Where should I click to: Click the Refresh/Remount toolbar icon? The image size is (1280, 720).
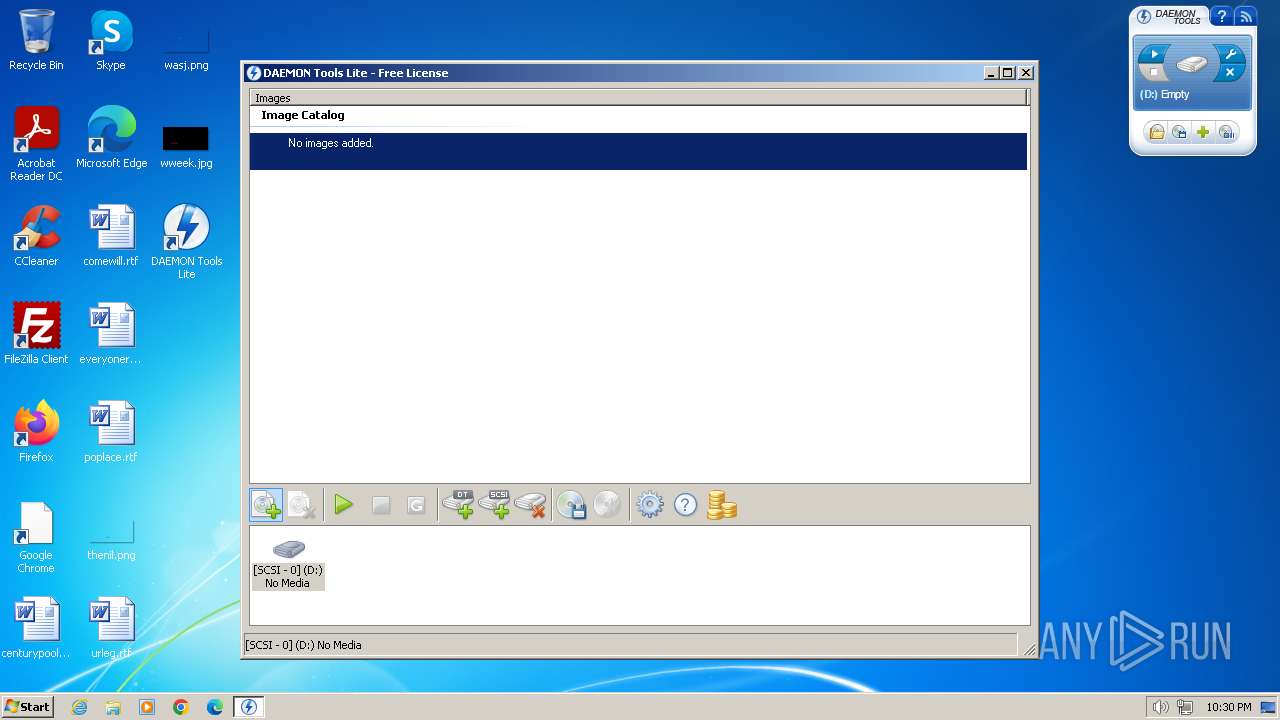tap(416, 506)
